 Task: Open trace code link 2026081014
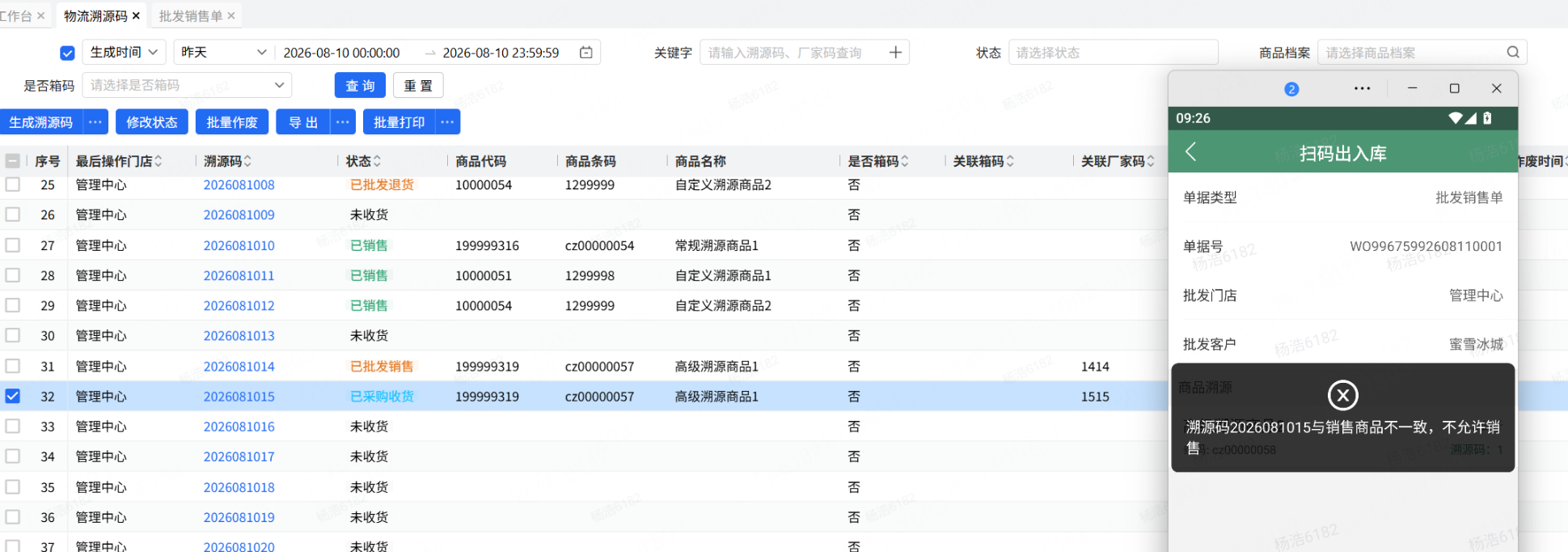coord(239,367)
